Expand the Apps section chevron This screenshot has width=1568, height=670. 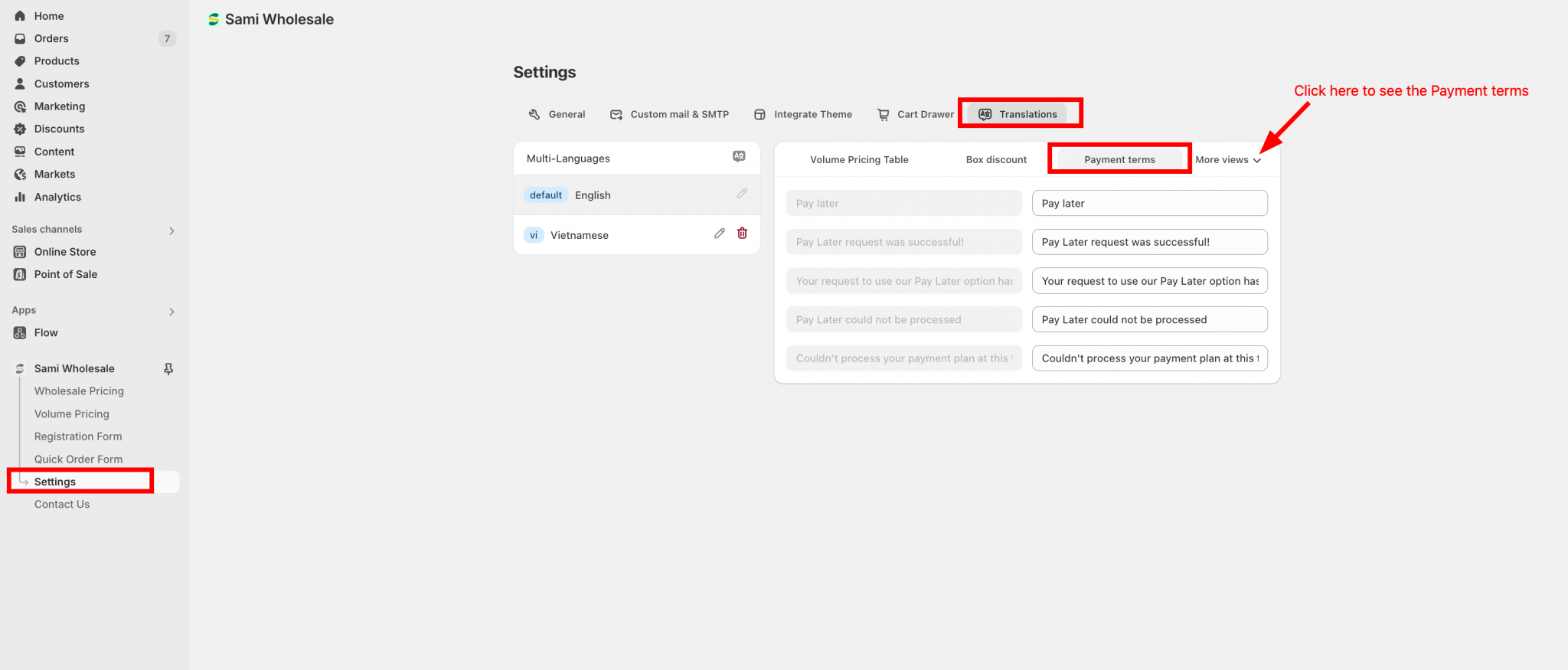pos(171,312)
